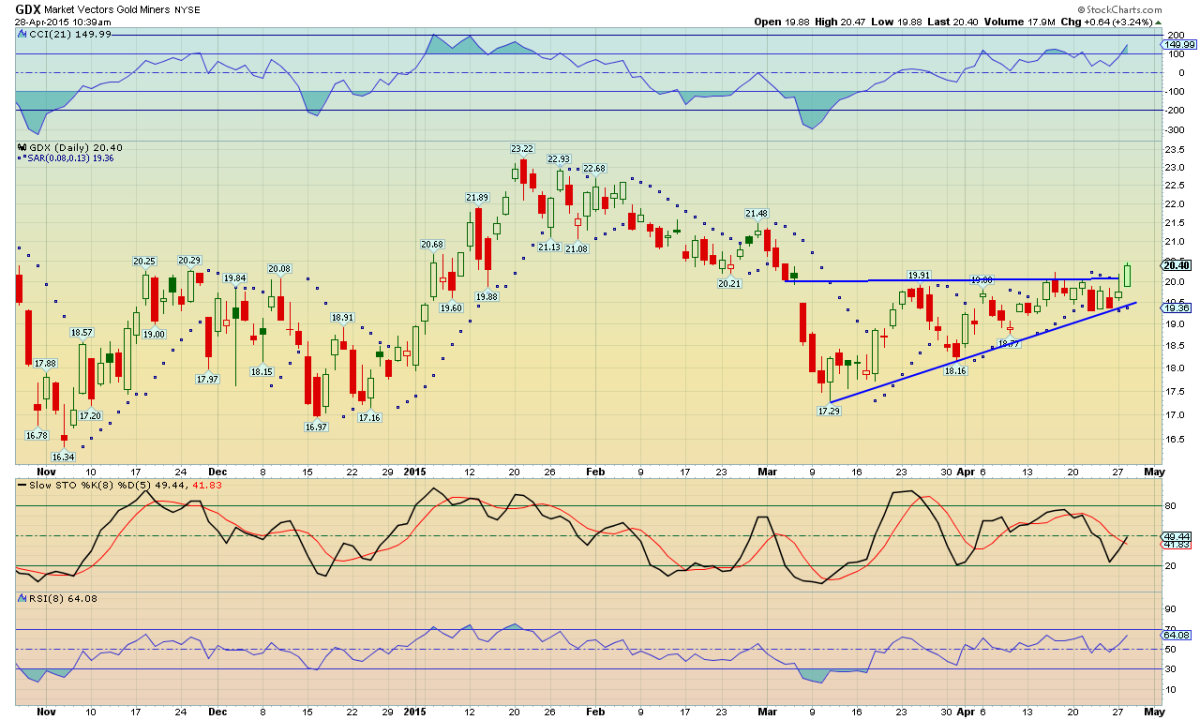This screenshot has width=1200, height=720.
Task: Click the "Open" label in the quote header
Action: click(x=768, y=20)
